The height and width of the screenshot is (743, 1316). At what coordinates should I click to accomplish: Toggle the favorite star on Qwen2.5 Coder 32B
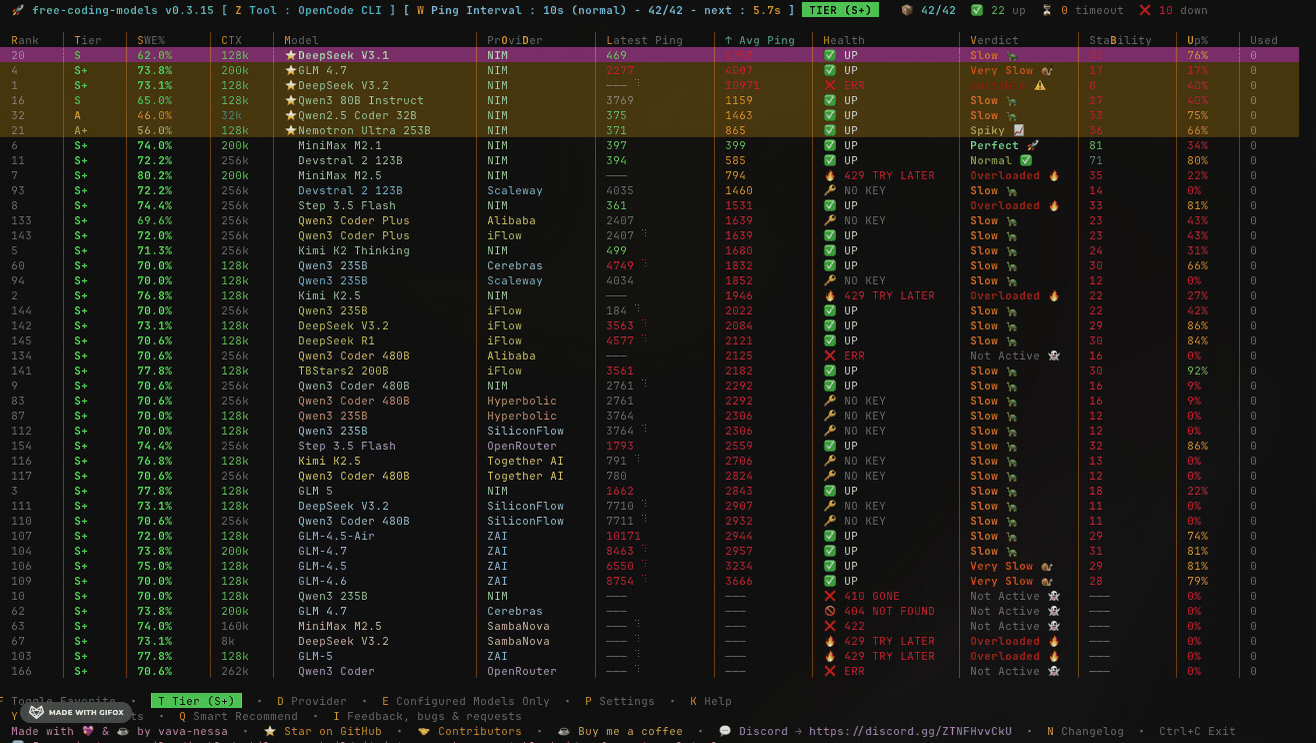tap(291, 115)
